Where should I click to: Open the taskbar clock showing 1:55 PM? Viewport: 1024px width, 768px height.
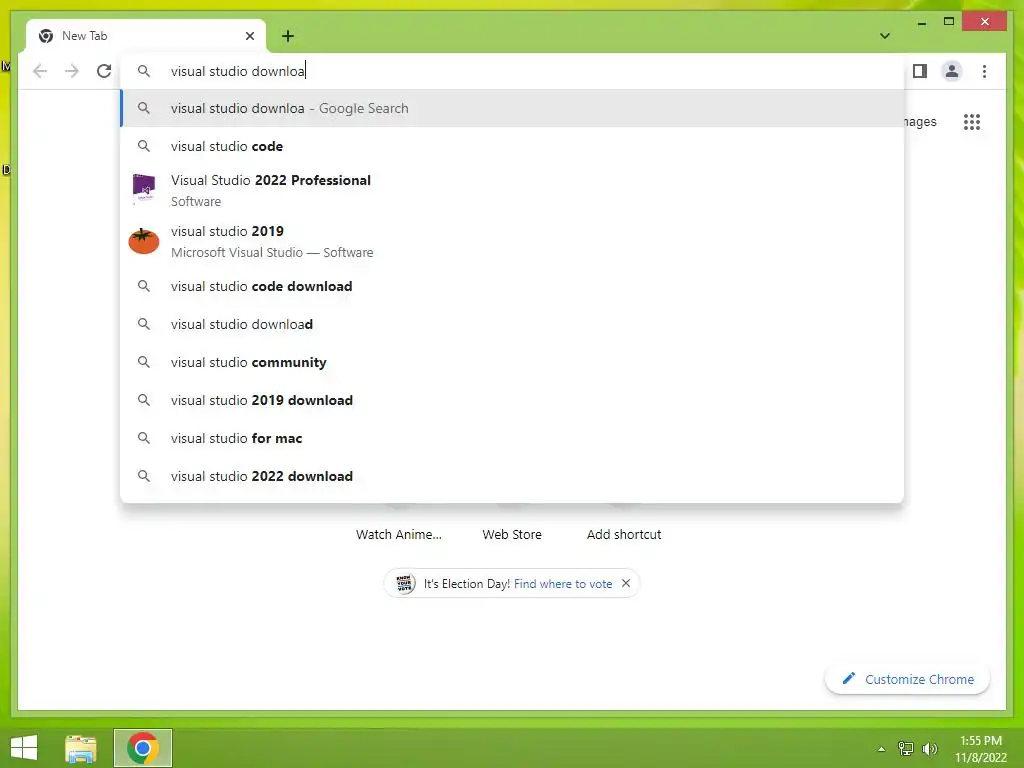pyautogui.click(x=981, y=749)
